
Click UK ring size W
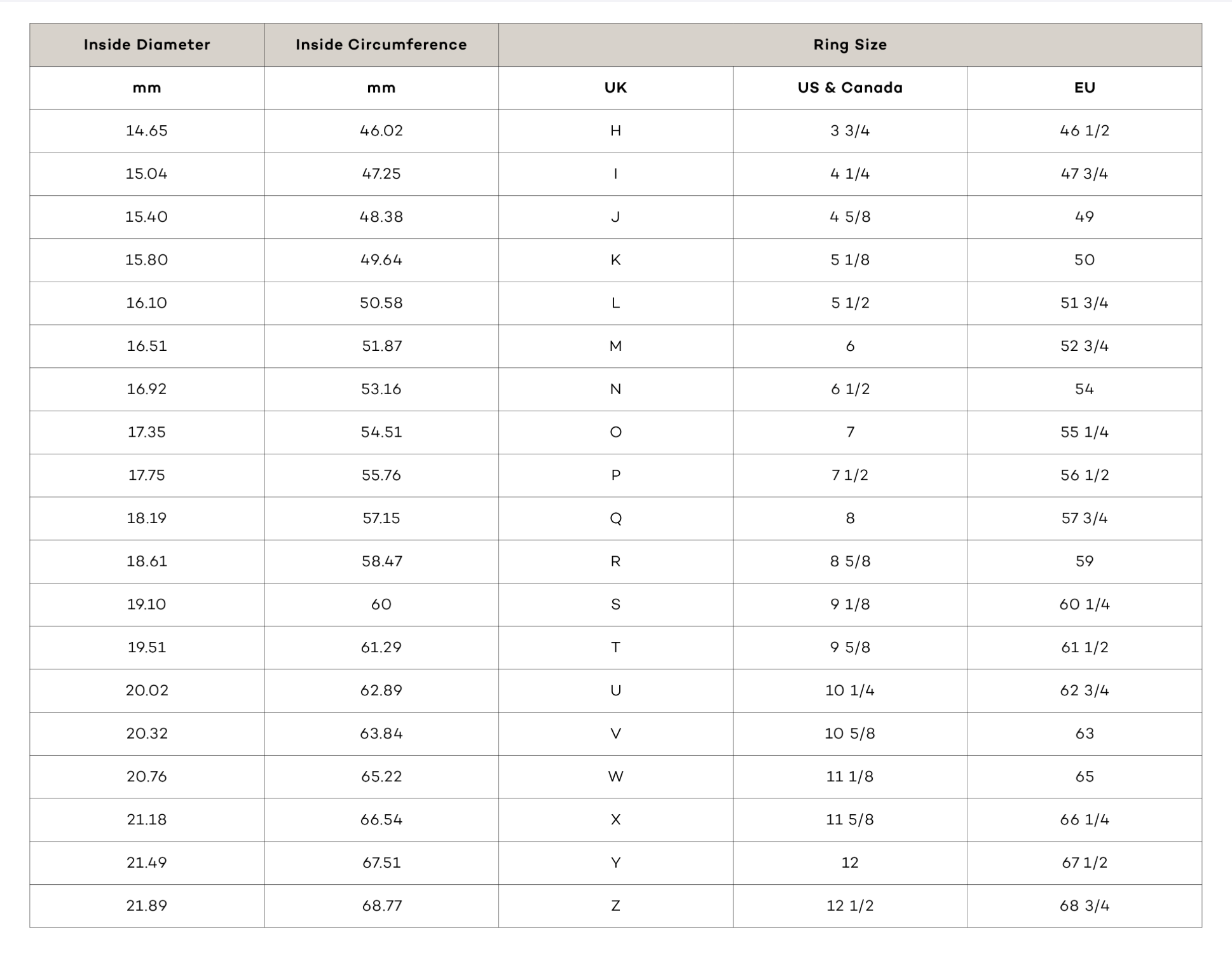click(x=615, y=777)
